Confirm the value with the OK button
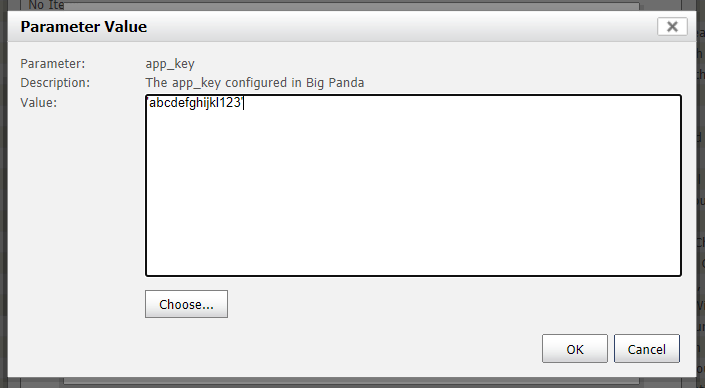 (575, 349)
